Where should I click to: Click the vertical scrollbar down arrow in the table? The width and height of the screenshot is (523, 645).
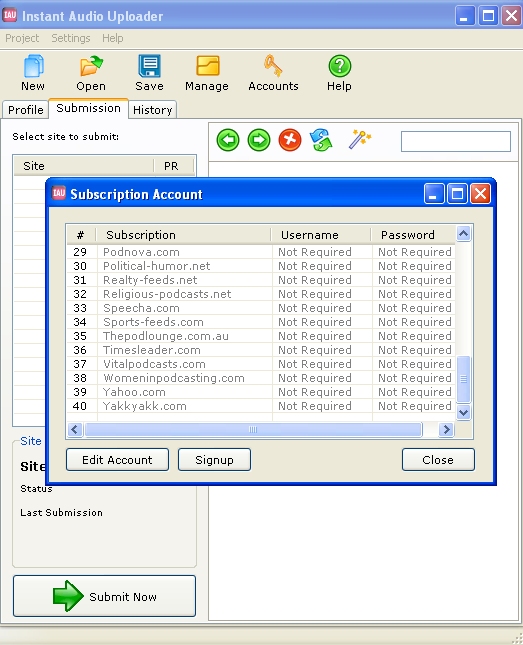(464, 412)
